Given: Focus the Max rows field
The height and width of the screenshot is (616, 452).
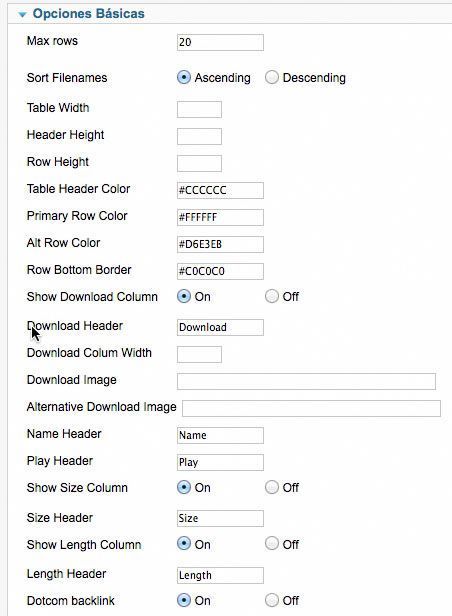Looking at the screenshot, I should point(220,42).
